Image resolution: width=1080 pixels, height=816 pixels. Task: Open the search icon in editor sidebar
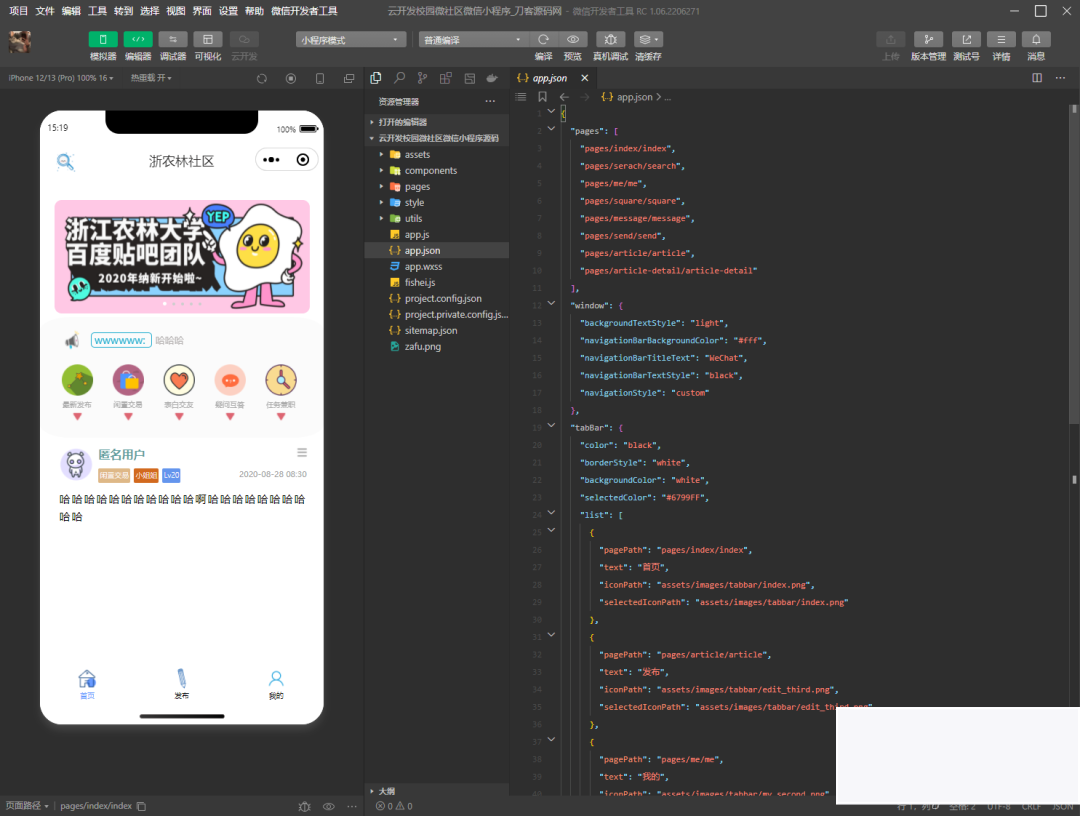tap(399, 78)
